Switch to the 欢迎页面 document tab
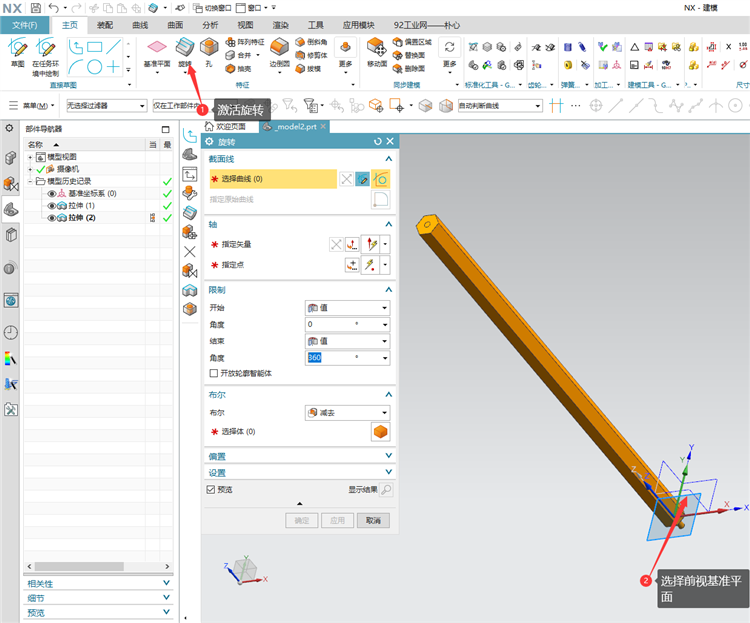The height and width of the screenshot is (623, 750). click(226, 127)
